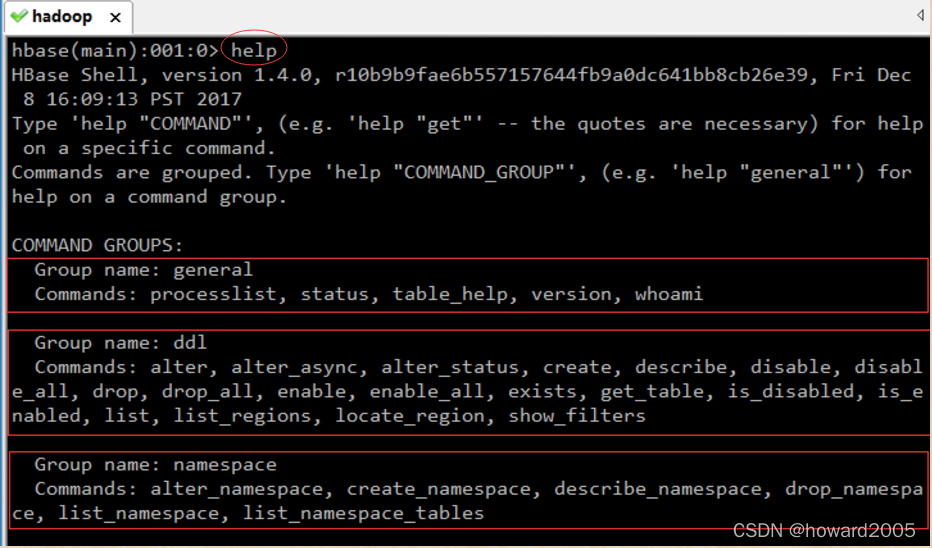Click the 'alter_namespace' command
This screenshot has height=548, width=932.
(x=237, y=489)
